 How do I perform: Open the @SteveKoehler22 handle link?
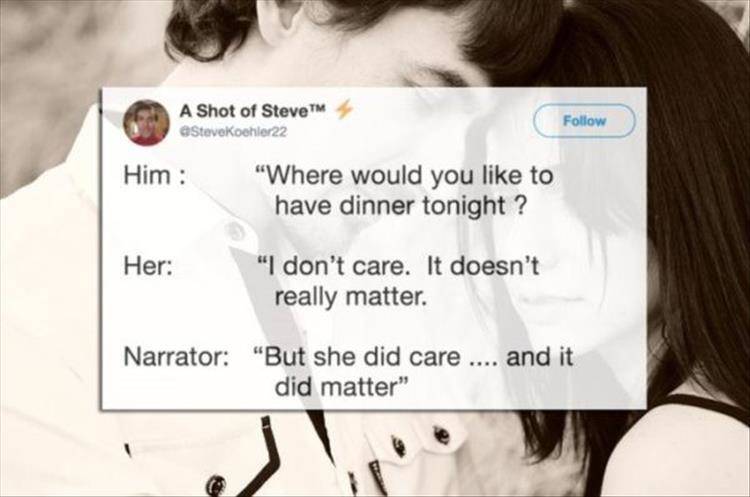tap(232, 133)
